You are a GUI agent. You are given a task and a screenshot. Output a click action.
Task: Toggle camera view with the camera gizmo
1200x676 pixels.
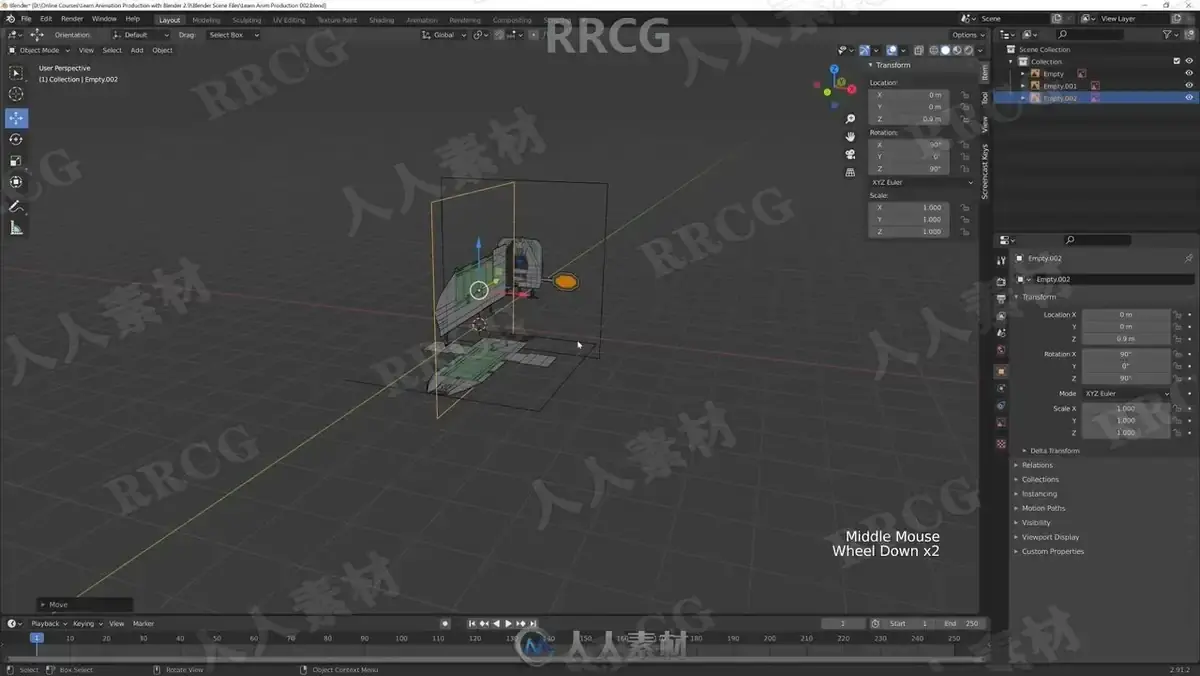850,154
